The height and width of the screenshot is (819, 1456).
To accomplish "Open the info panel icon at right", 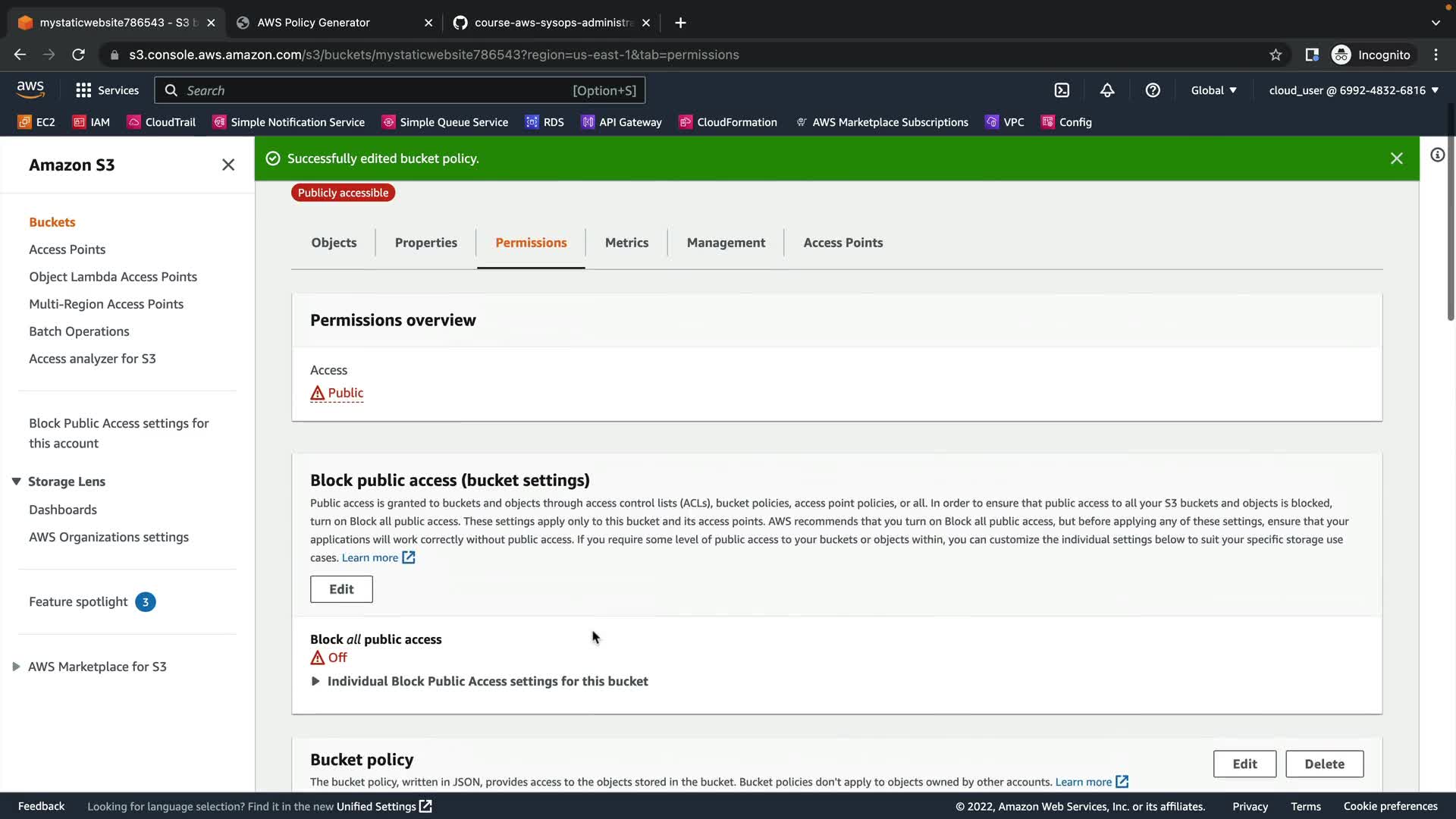I will 1437,155.
